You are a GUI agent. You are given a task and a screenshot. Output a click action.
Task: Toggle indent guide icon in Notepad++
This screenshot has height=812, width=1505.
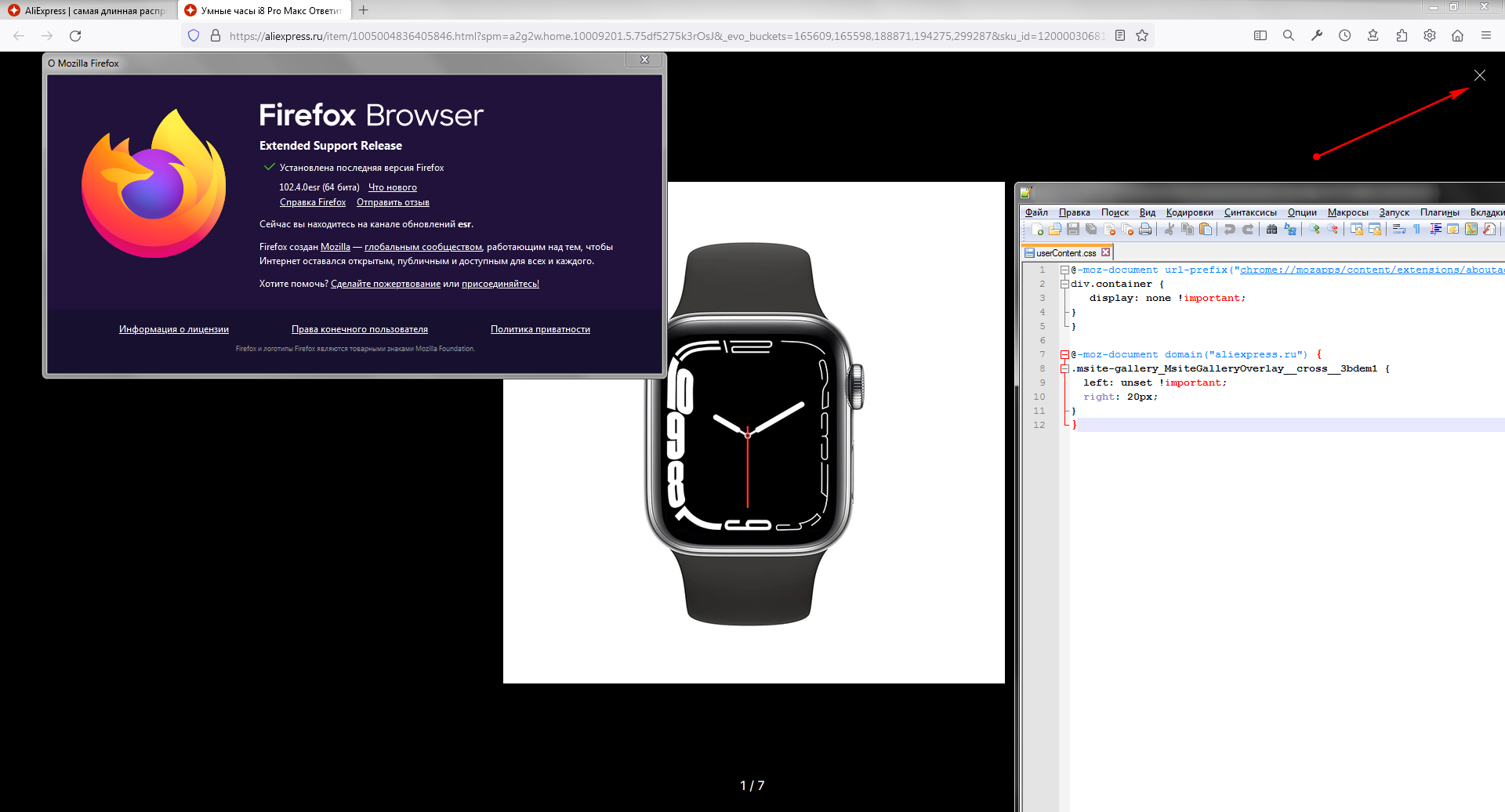tap(1435, 229)
